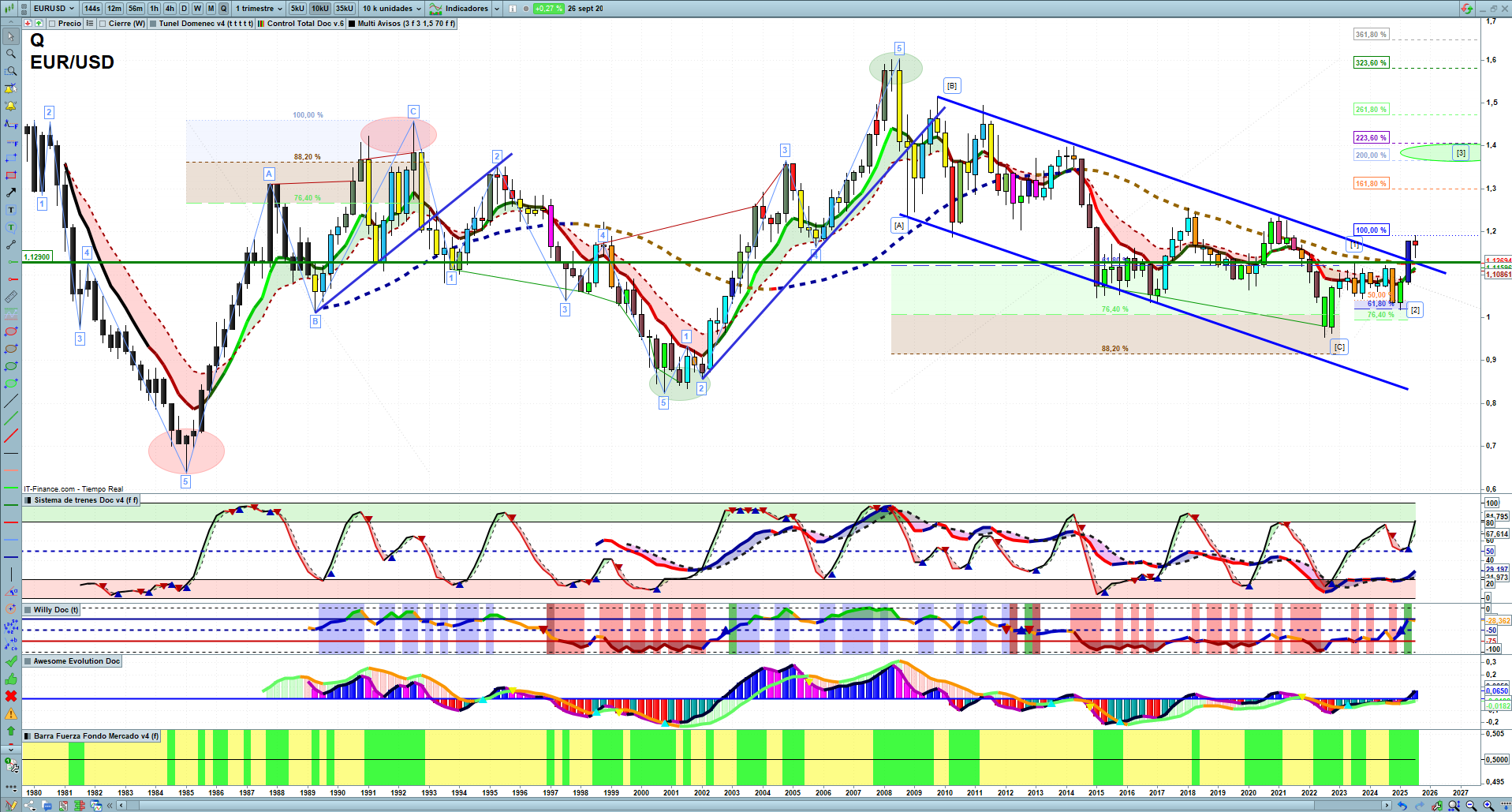Click the Tunel Domenec v4 color swatch
This screenshot has width=1512, height=812.
pyautogui.click(x=153, y=24)
